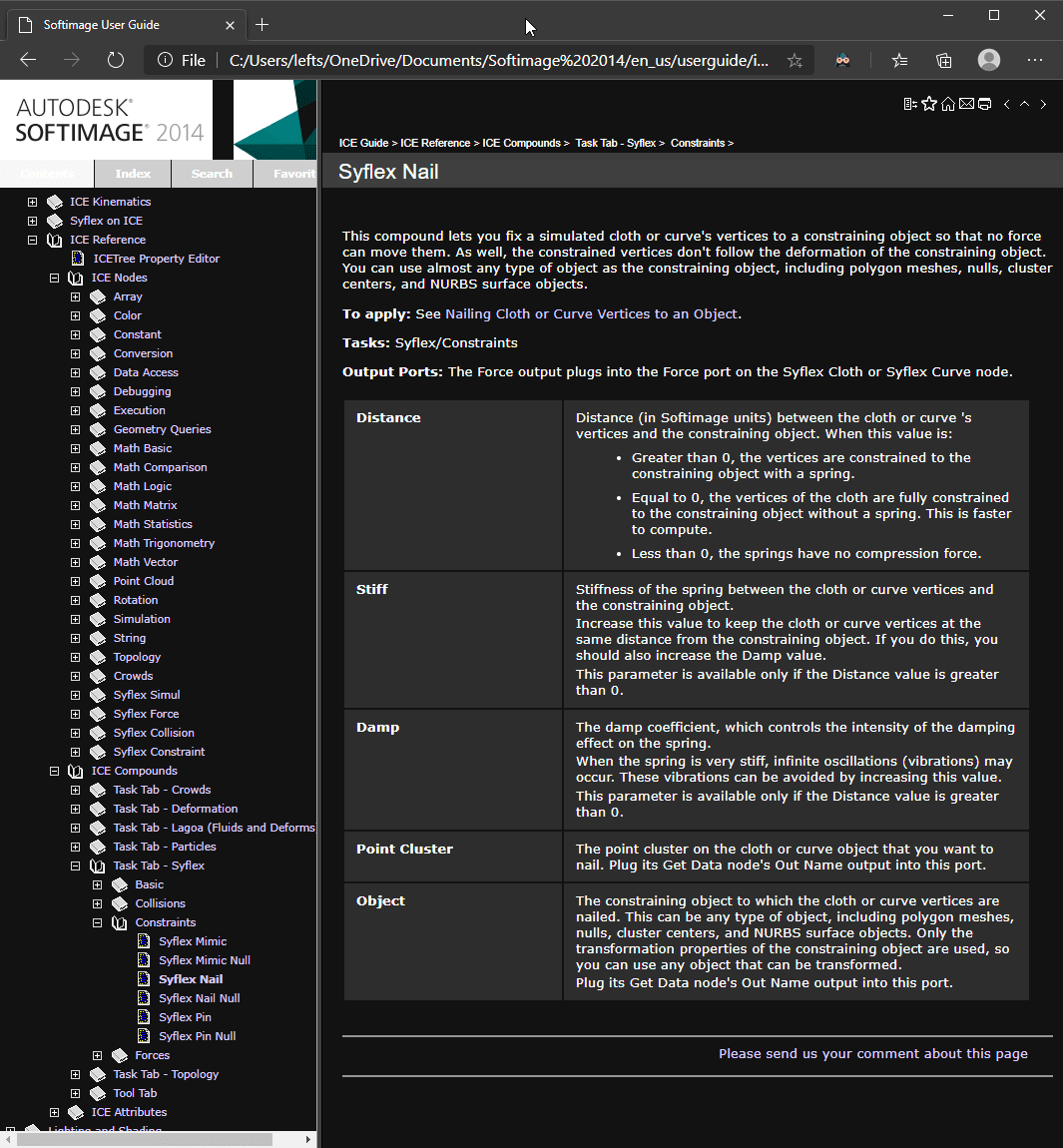This screenshot has width=1063, height=1148.
Task: Open the Syflex Pin Null topic
Action: point(197,1036)
